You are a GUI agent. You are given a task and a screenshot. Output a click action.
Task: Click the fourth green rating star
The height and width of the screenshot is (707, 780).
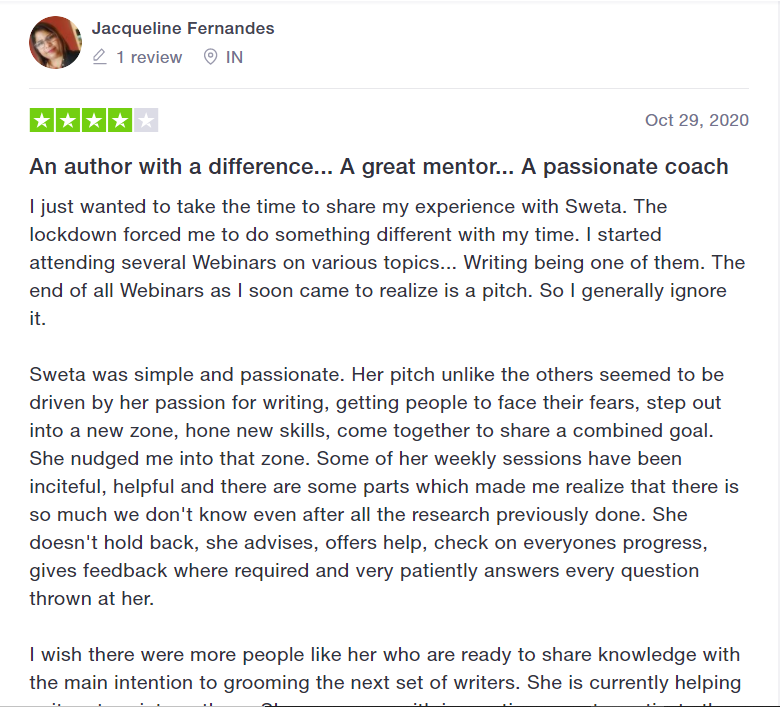120,121
